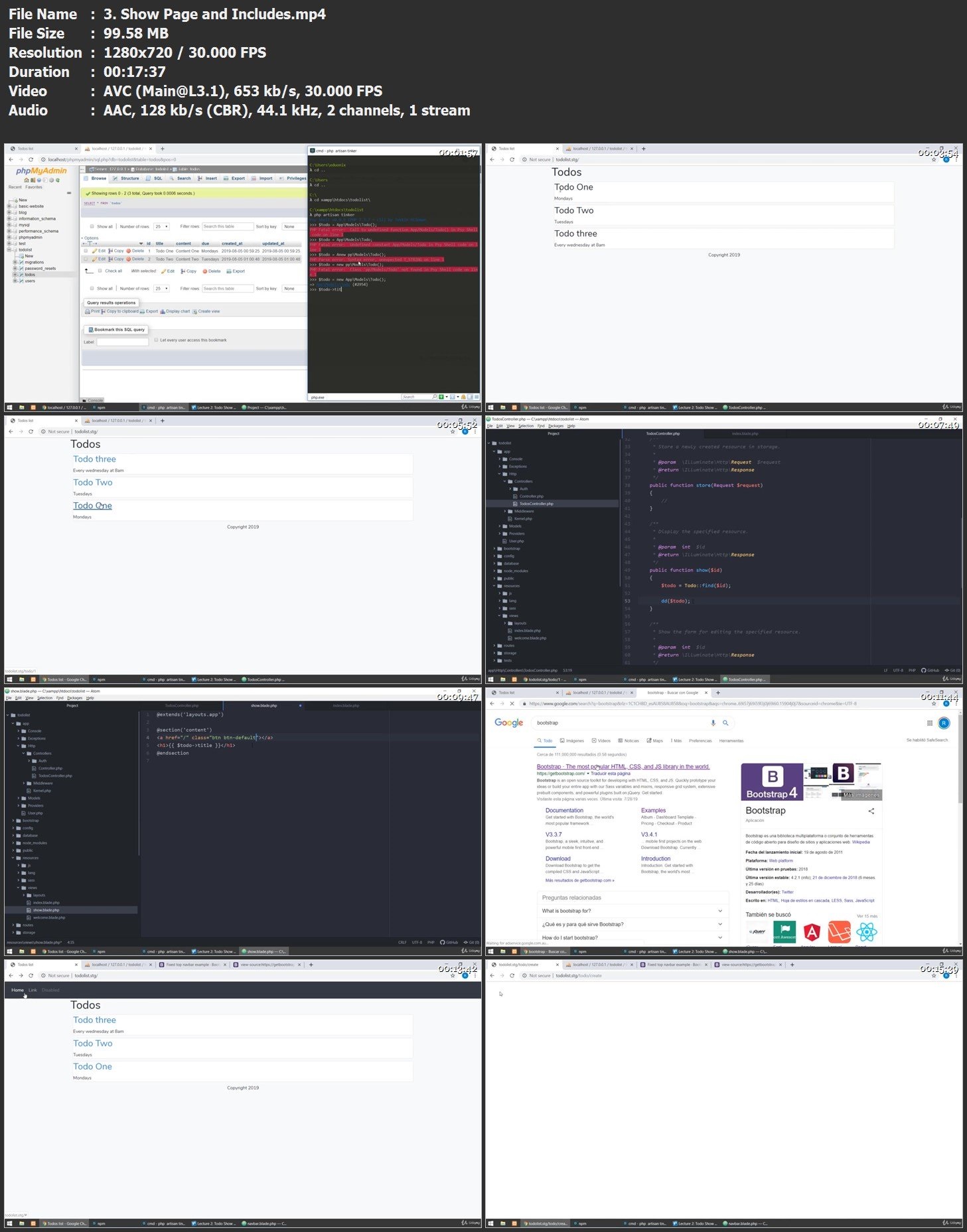This screenshot has height=1232, width=967.
Task: Click reload button in the 00:03:54 browser frame
Action: click(512, 159)
